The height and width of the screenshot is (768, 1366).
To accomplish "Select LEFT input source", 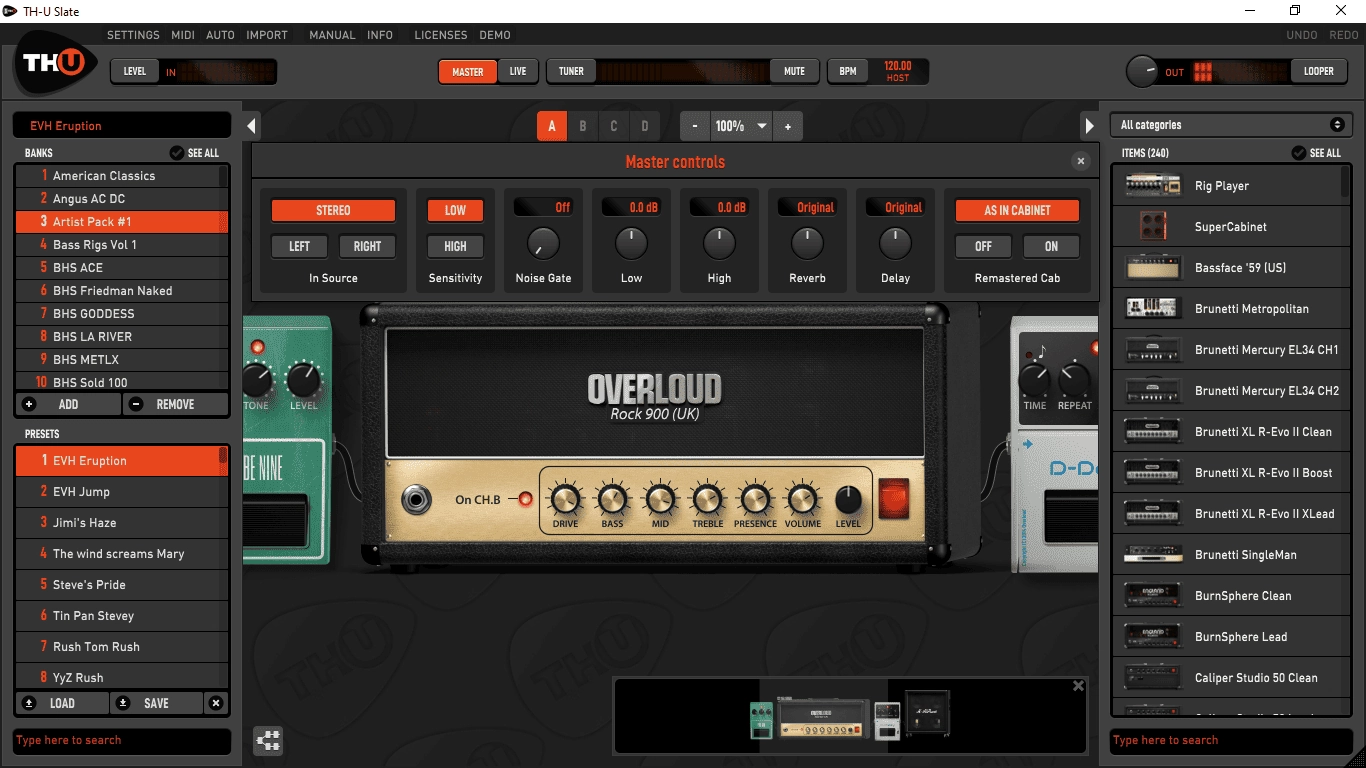I will click(300, 246).
